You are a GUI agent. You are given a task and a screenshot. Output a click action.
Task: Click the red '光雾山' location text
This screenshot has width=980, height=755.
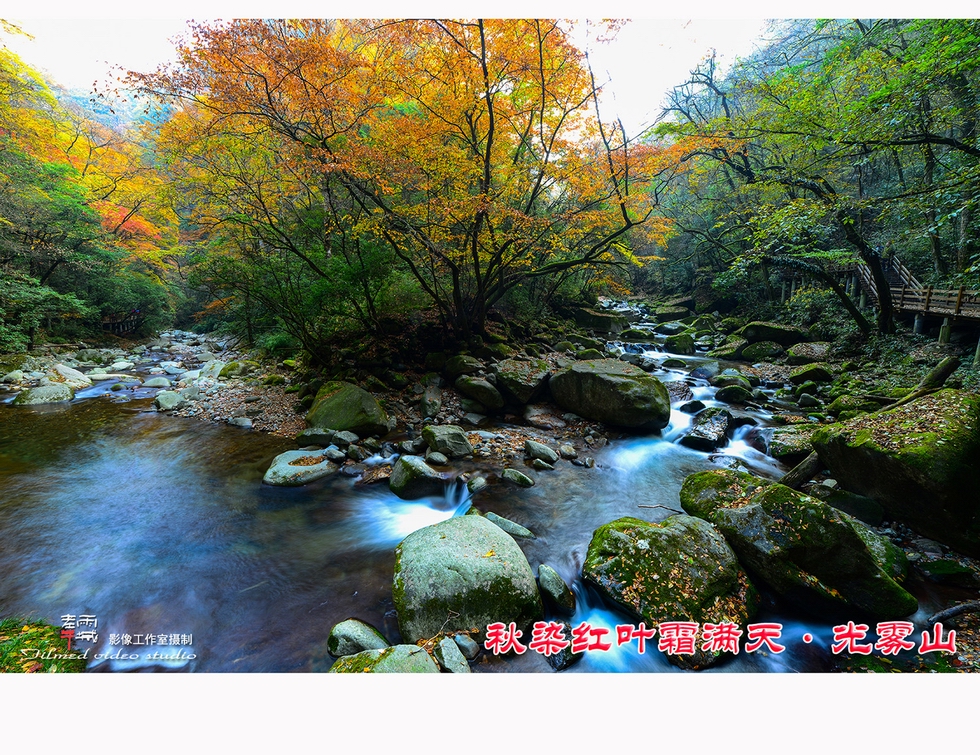(x=893, y=638)
